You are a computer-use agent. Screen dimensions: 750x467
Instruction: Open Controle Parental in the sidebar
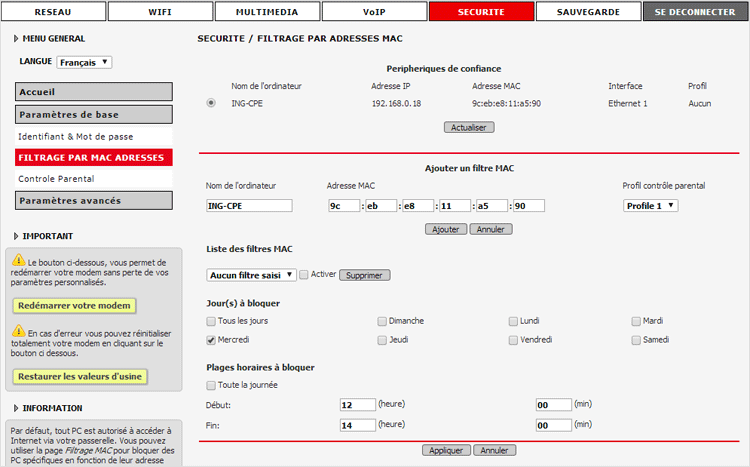click(x=56, y=178)
